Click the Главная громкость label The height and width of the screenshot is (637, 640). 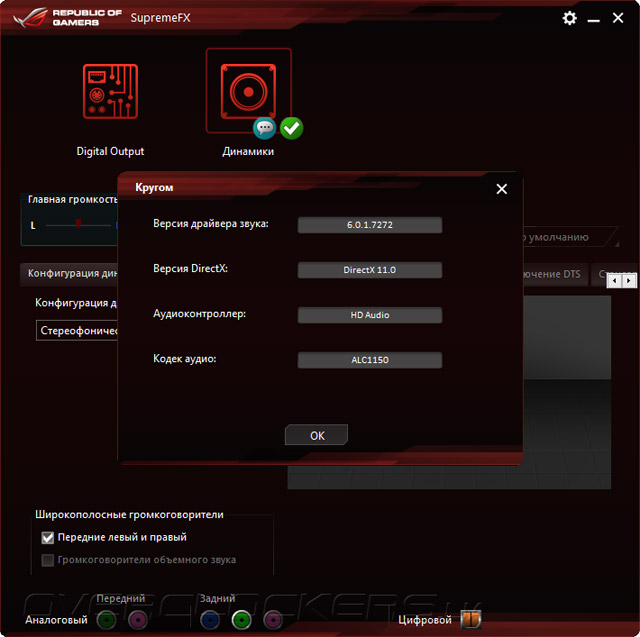[73, 200]
